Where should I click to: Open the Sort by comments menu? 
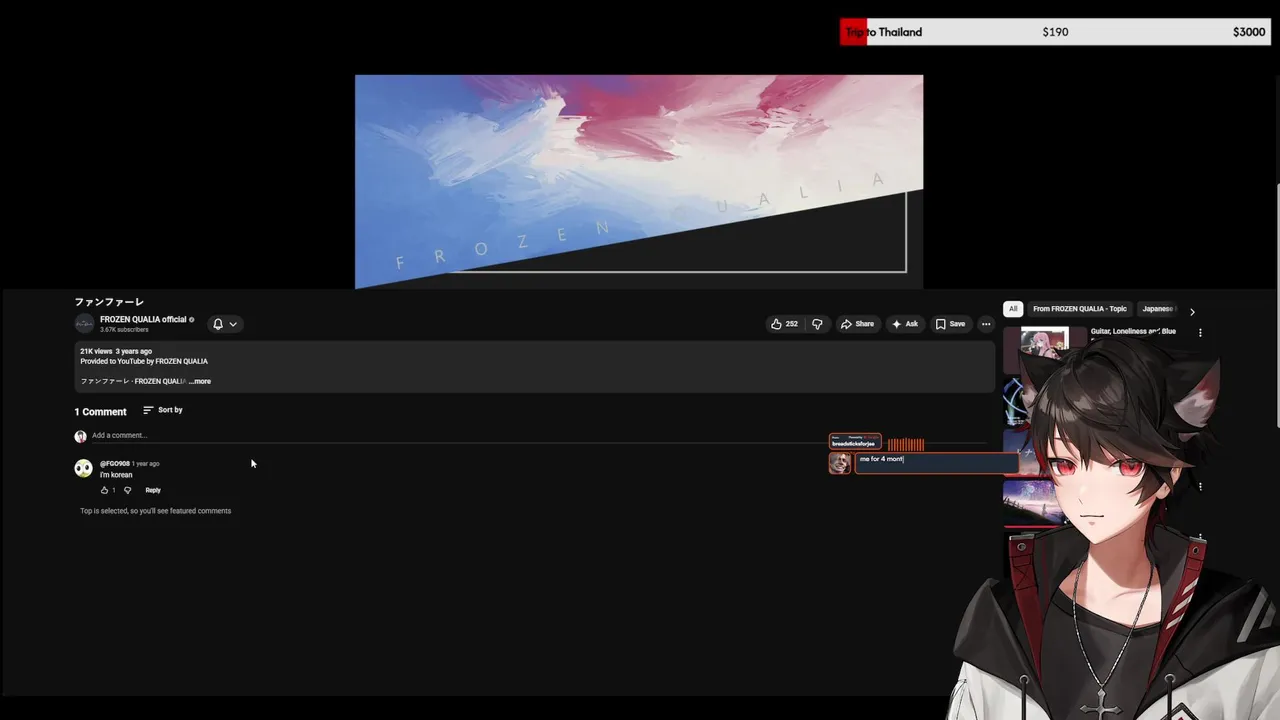(x=163, y=410)
